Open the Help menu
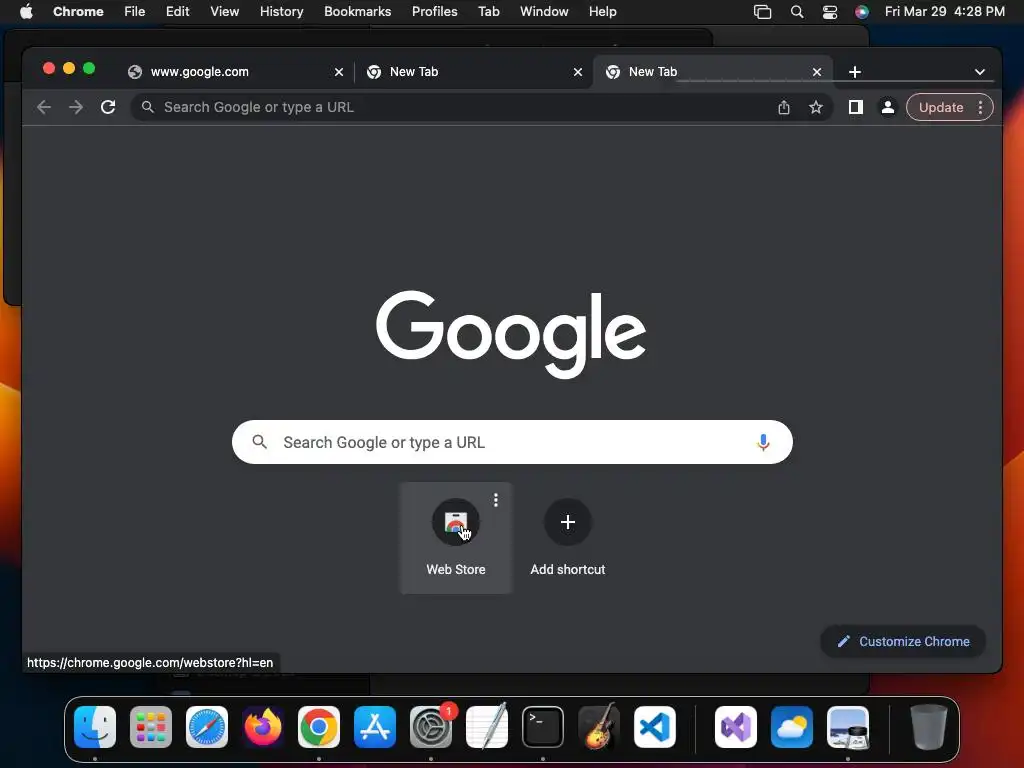 pyautogui.click(x=602, y=12)
